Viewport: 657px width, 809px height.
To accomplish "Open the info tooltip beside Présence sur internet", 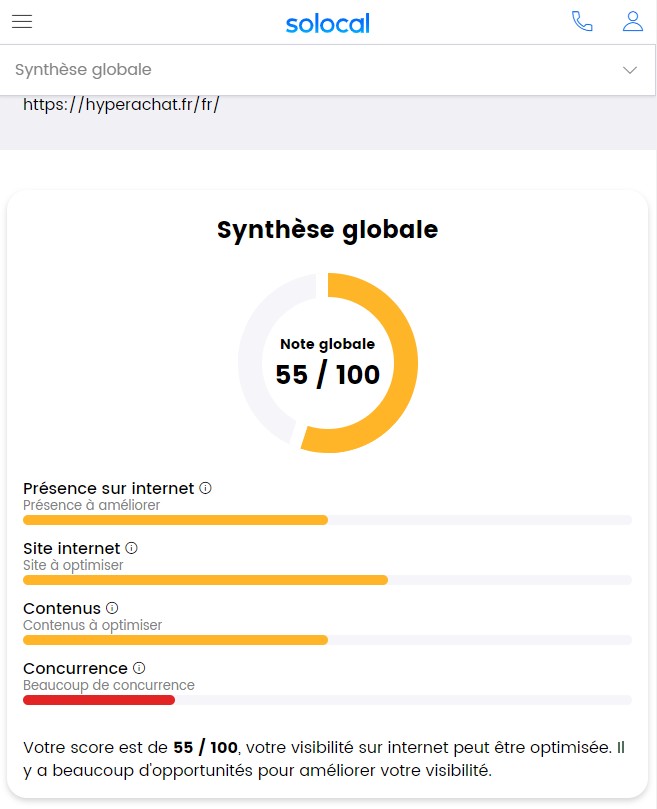I will [x=205, y=487].
